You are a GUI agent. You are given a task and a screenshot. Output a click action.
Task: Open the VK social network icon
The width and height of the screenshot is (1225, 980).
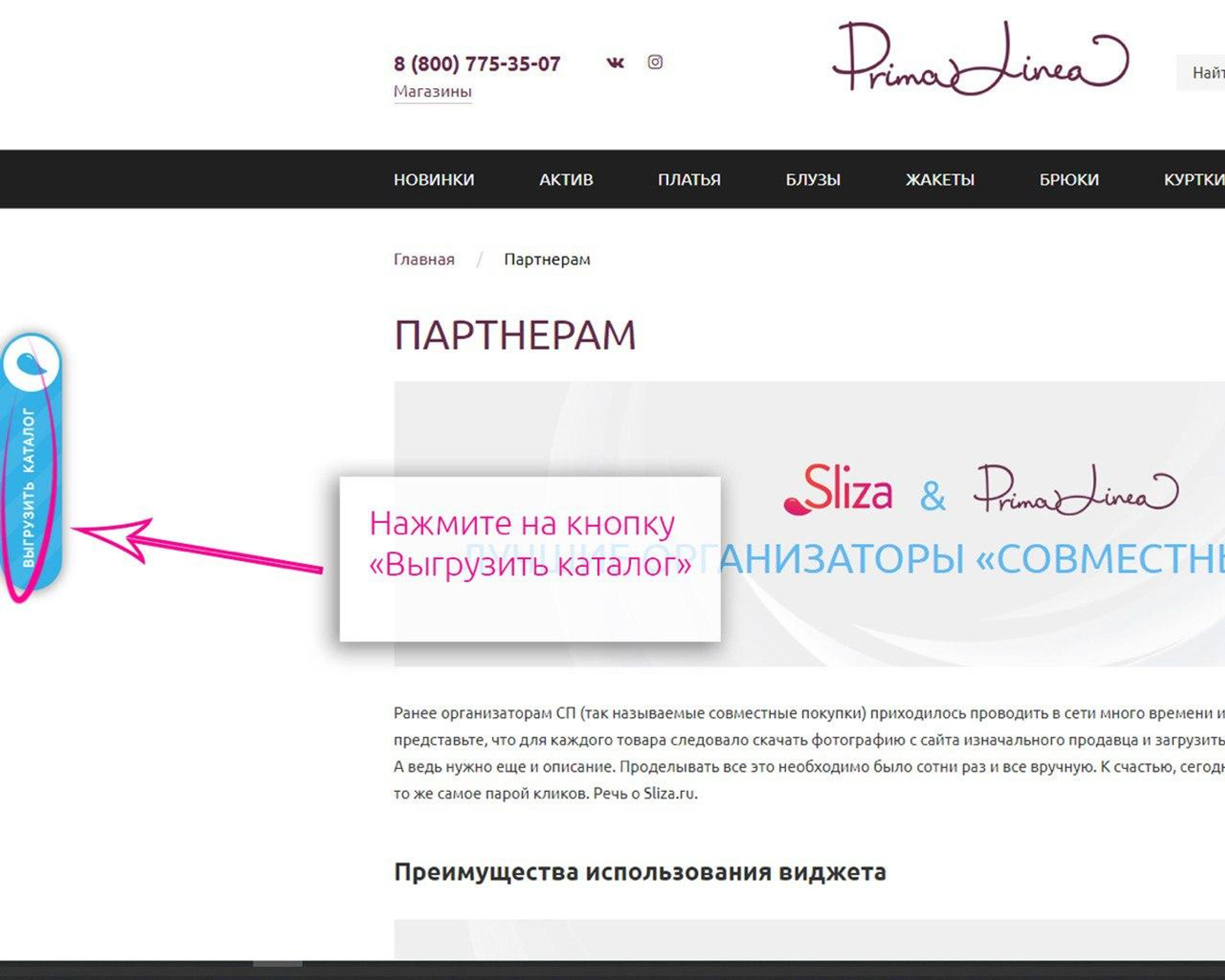click(615, 63)
